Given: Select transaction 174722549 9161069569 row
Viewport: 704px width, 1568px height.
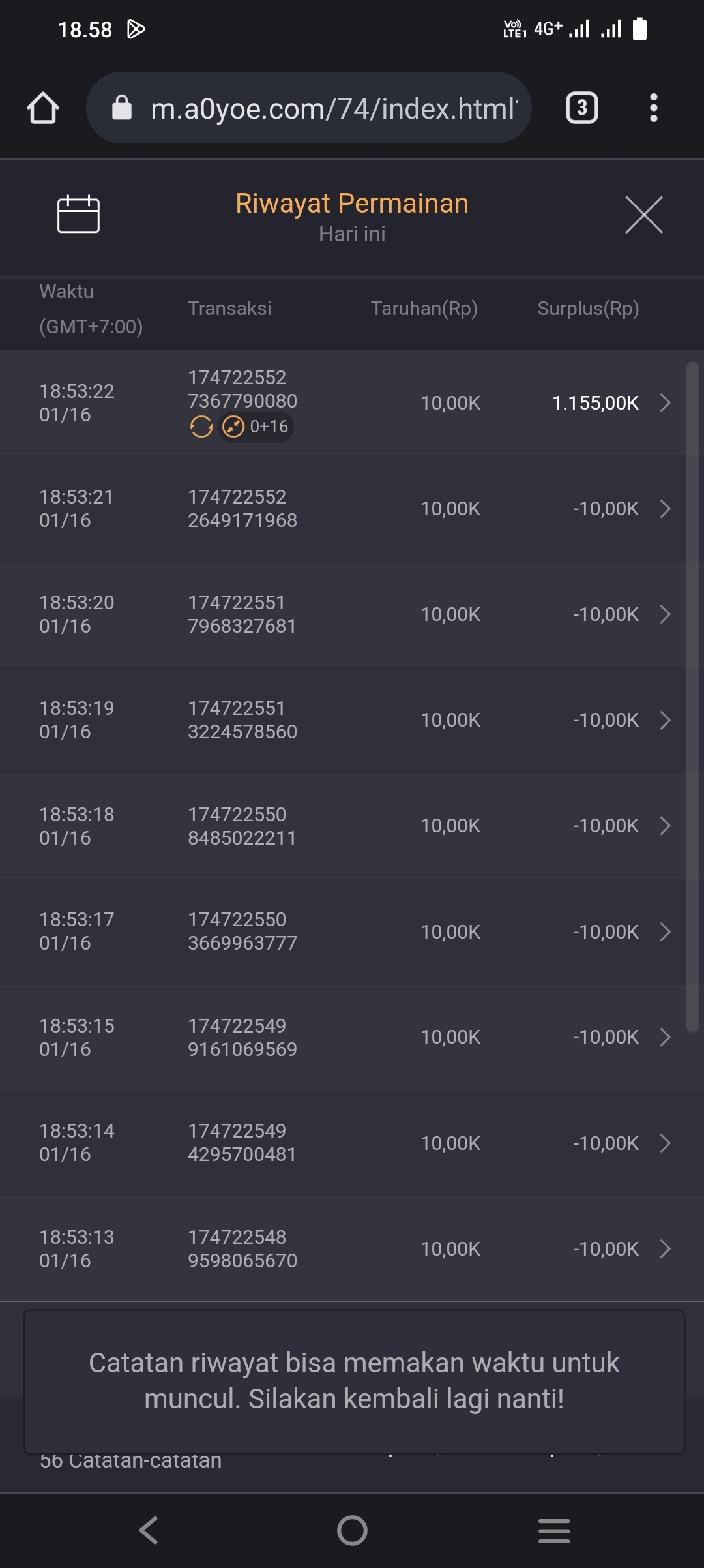Looking at the screenshot, I should pos(242,1037).
